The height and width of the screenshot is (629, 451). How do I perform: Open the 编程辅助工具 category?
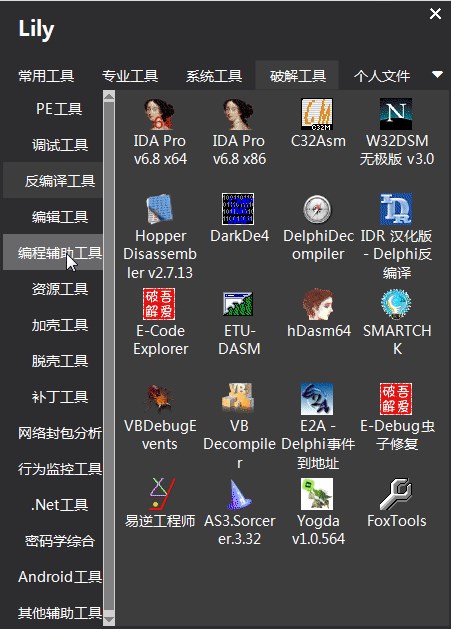click(53, 252)
